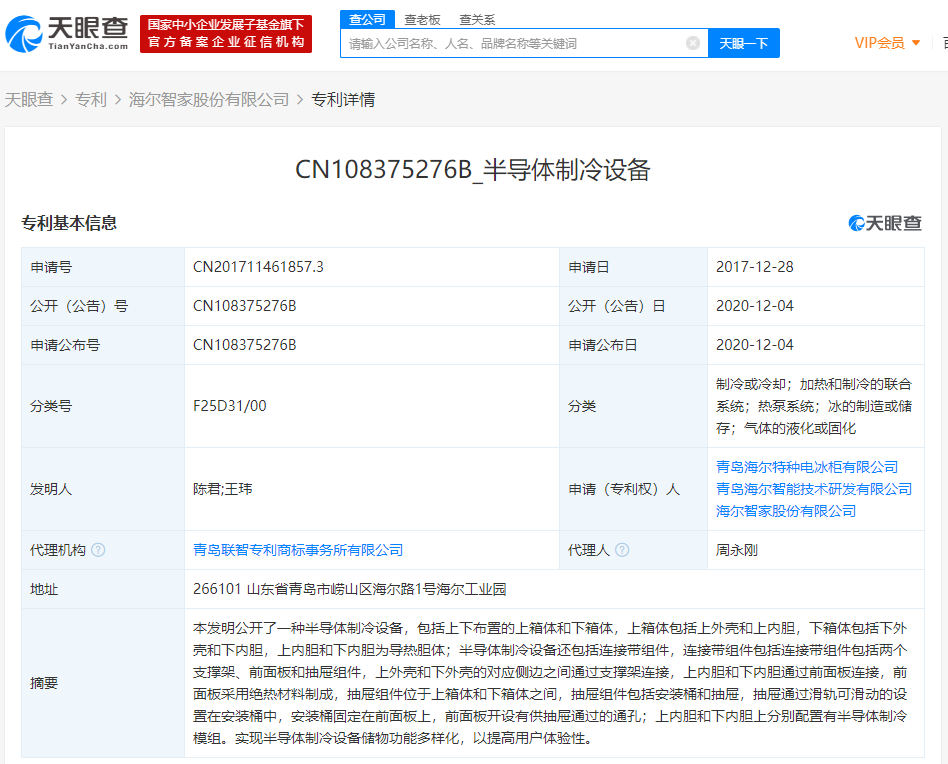Select 申请公布日 value 2020-12-04
The height and width of the screenshot is (764, 948).
755,345
